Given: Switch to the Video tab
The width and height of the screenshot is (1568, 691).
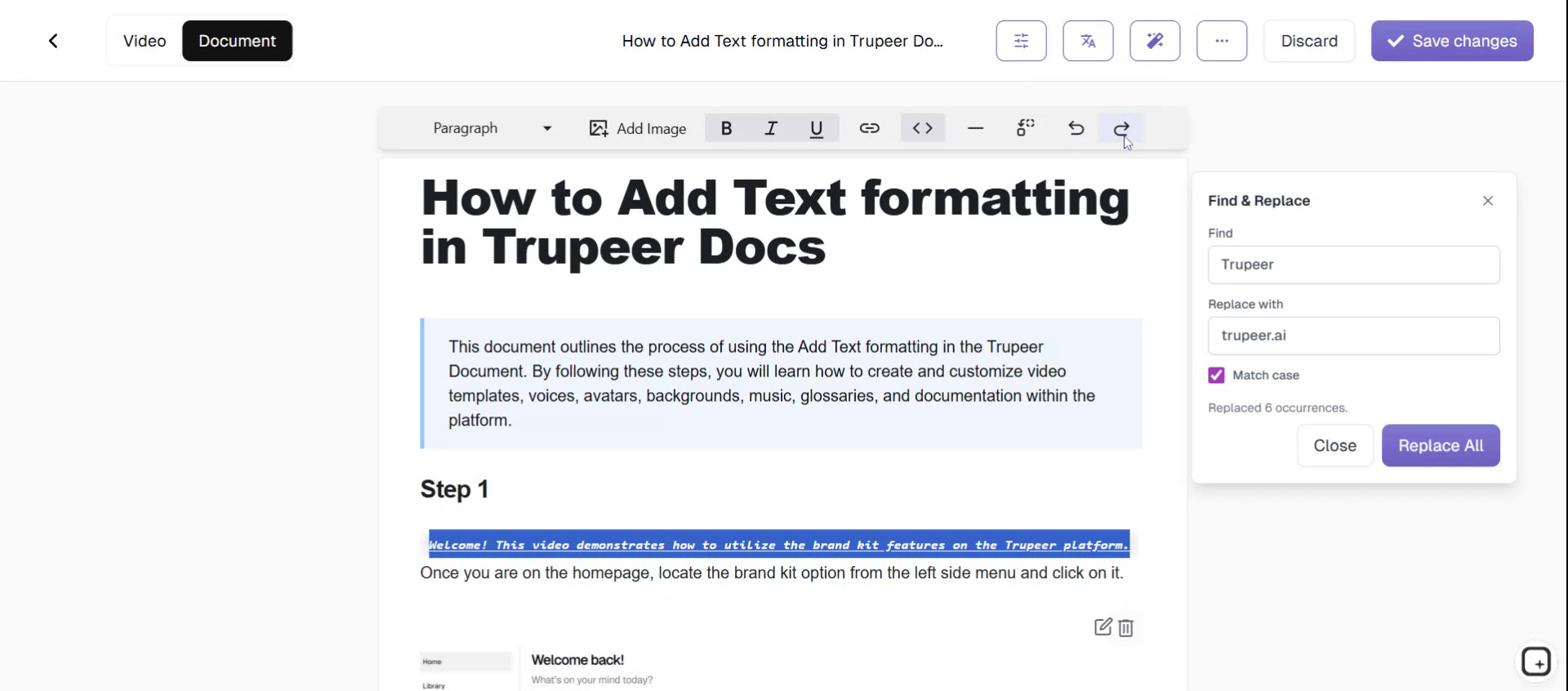Looking at the screenshot, I should pyautogui.click(x=145, y=41).
